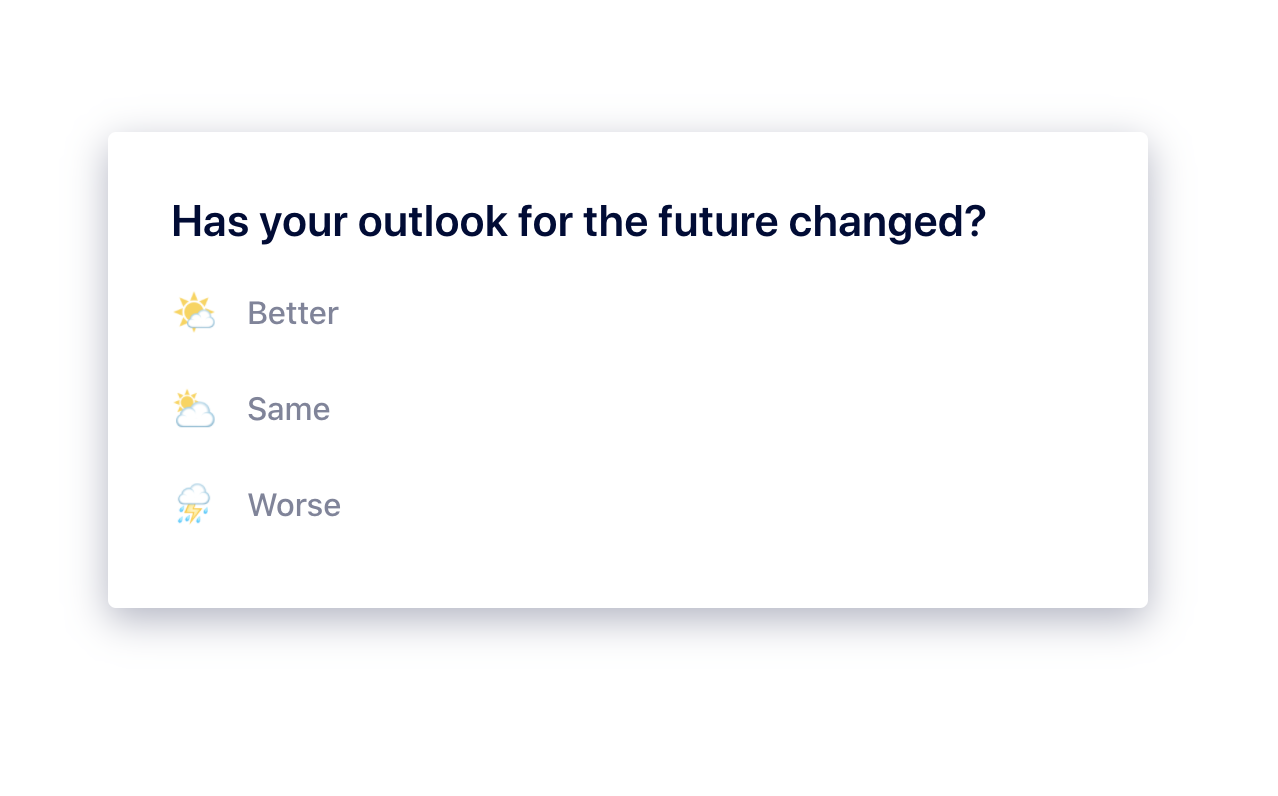Click the thunderstorm rain cloud icon

click(x=194, y=505)
